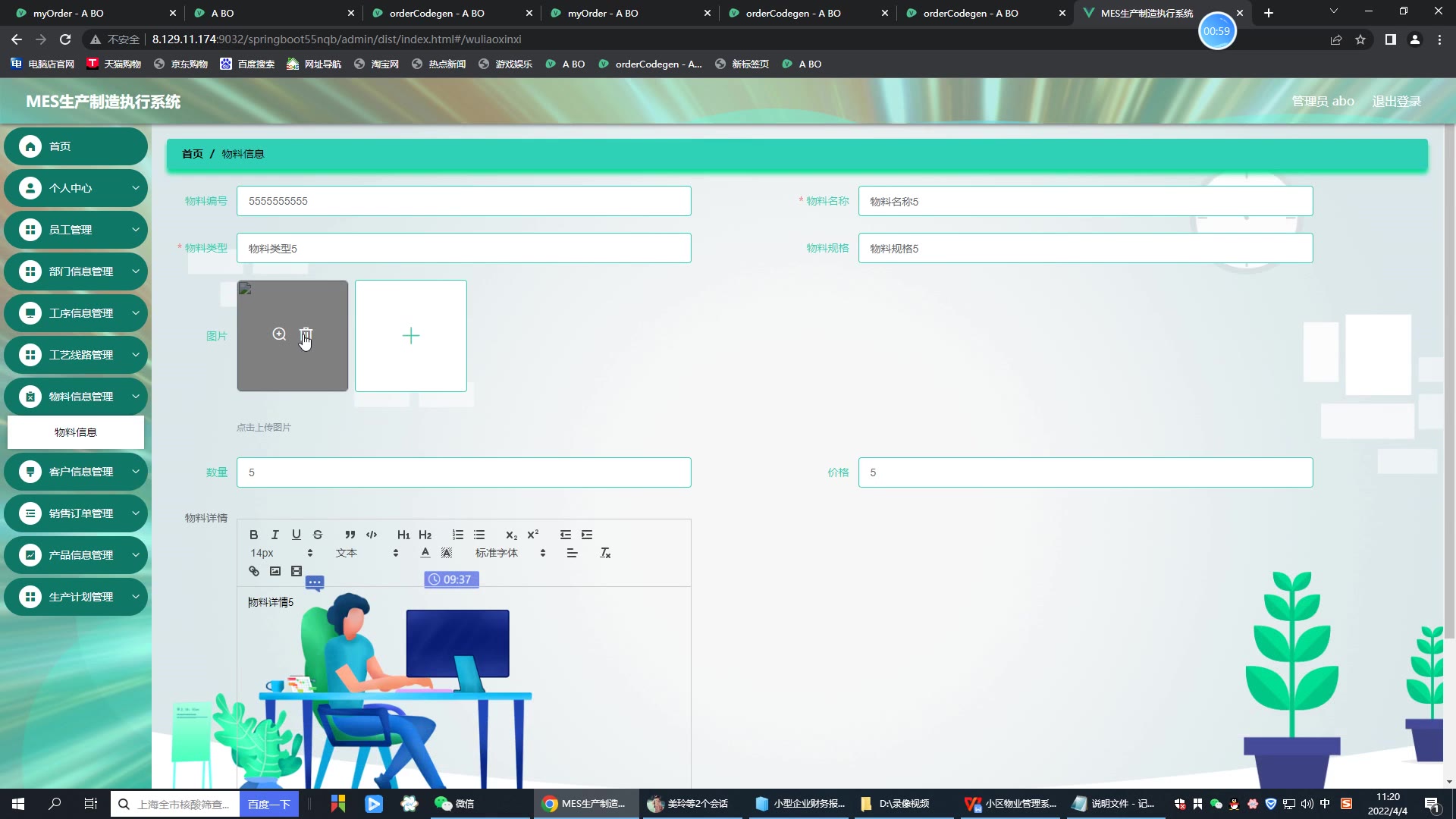Click the zoom preview icon on image
The height and width of the screenshot is (819, 1456).
click(x=279, y=334)
